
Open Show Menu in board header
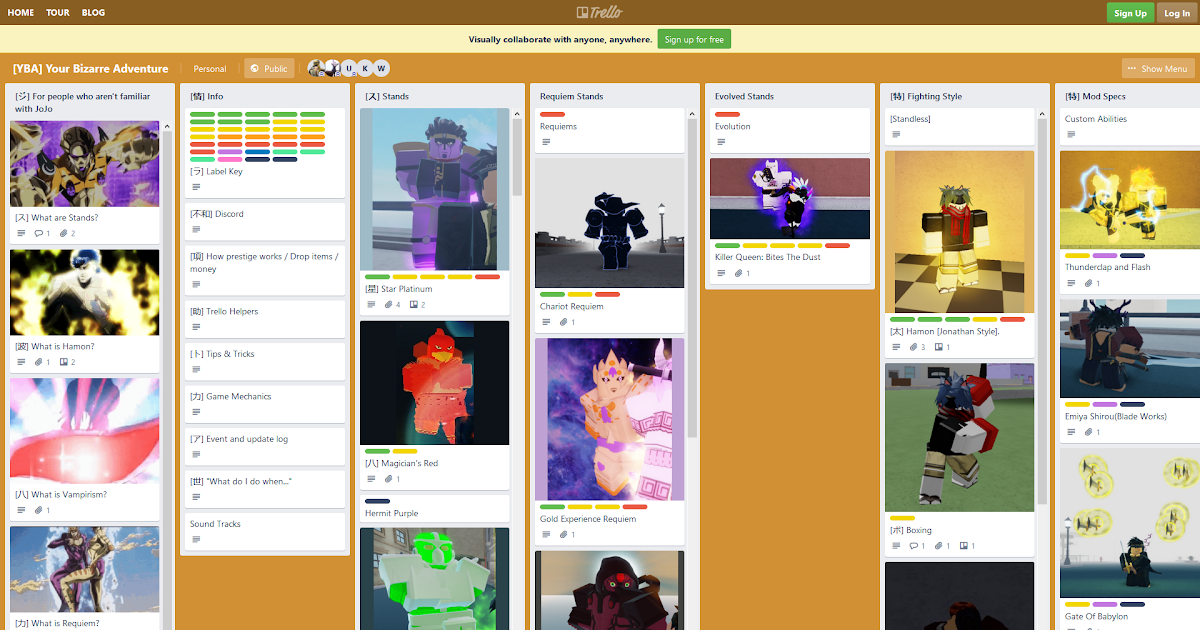(x=1158, y=69)
